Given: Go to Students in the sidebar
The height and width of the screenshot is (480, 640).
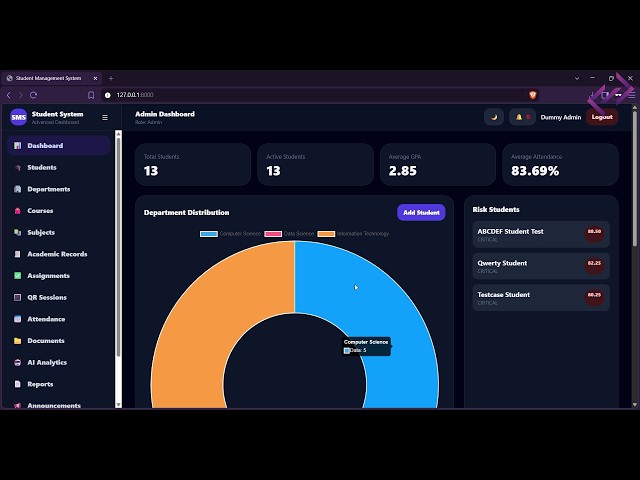Looking at the screenshot, I should pyautogui.click(x=58, y=167).
